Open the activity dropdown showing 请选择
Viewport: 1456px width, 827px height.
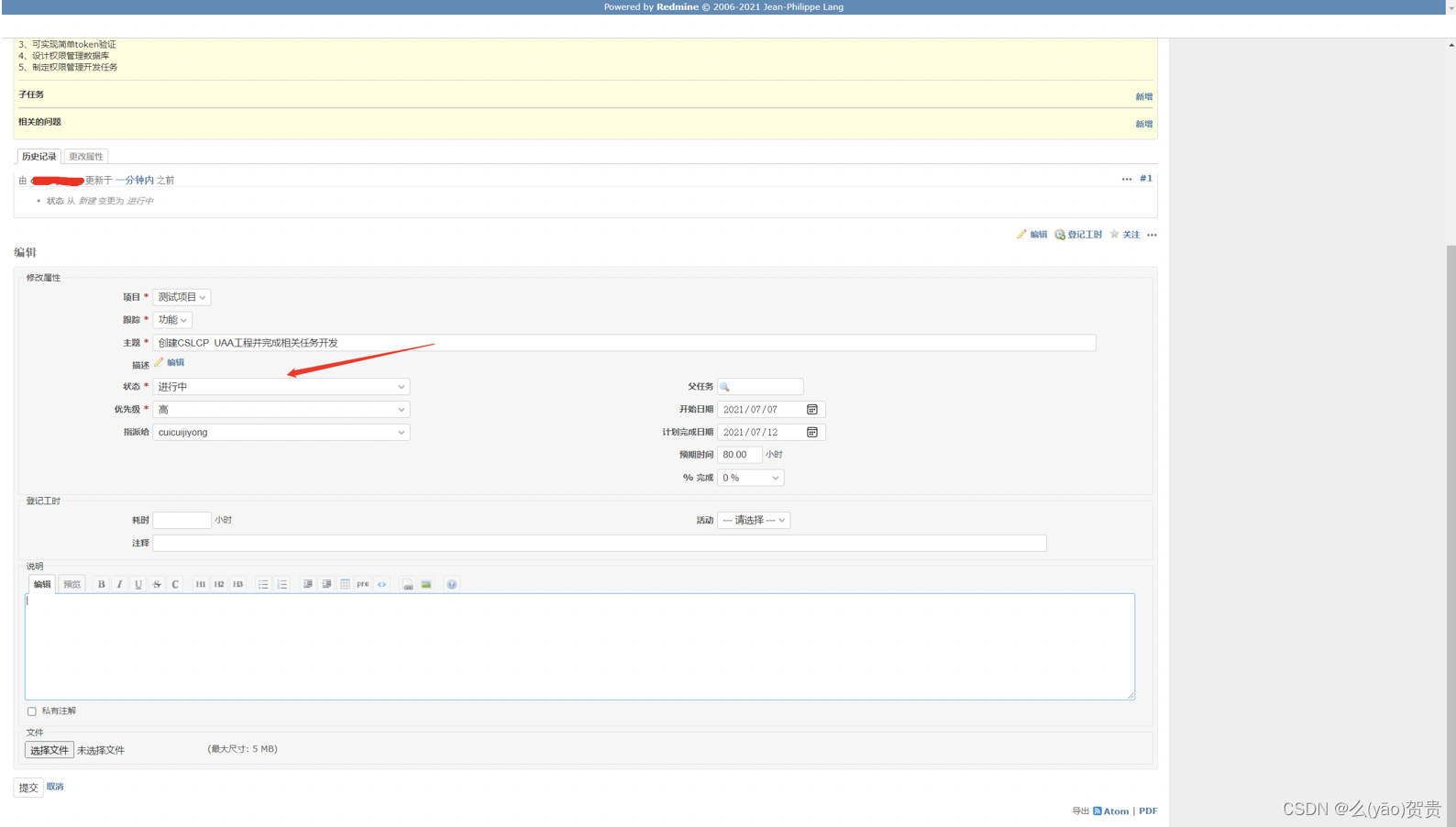pos(754,520)
